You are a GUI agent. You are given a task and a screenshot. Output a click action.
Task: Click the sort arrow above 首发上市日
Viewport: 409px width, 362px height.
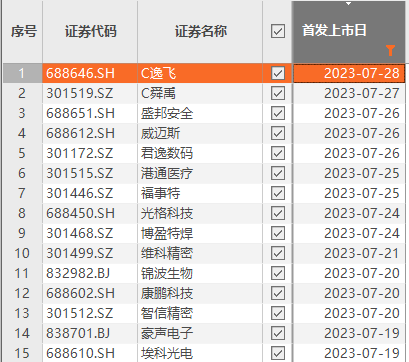348,4
